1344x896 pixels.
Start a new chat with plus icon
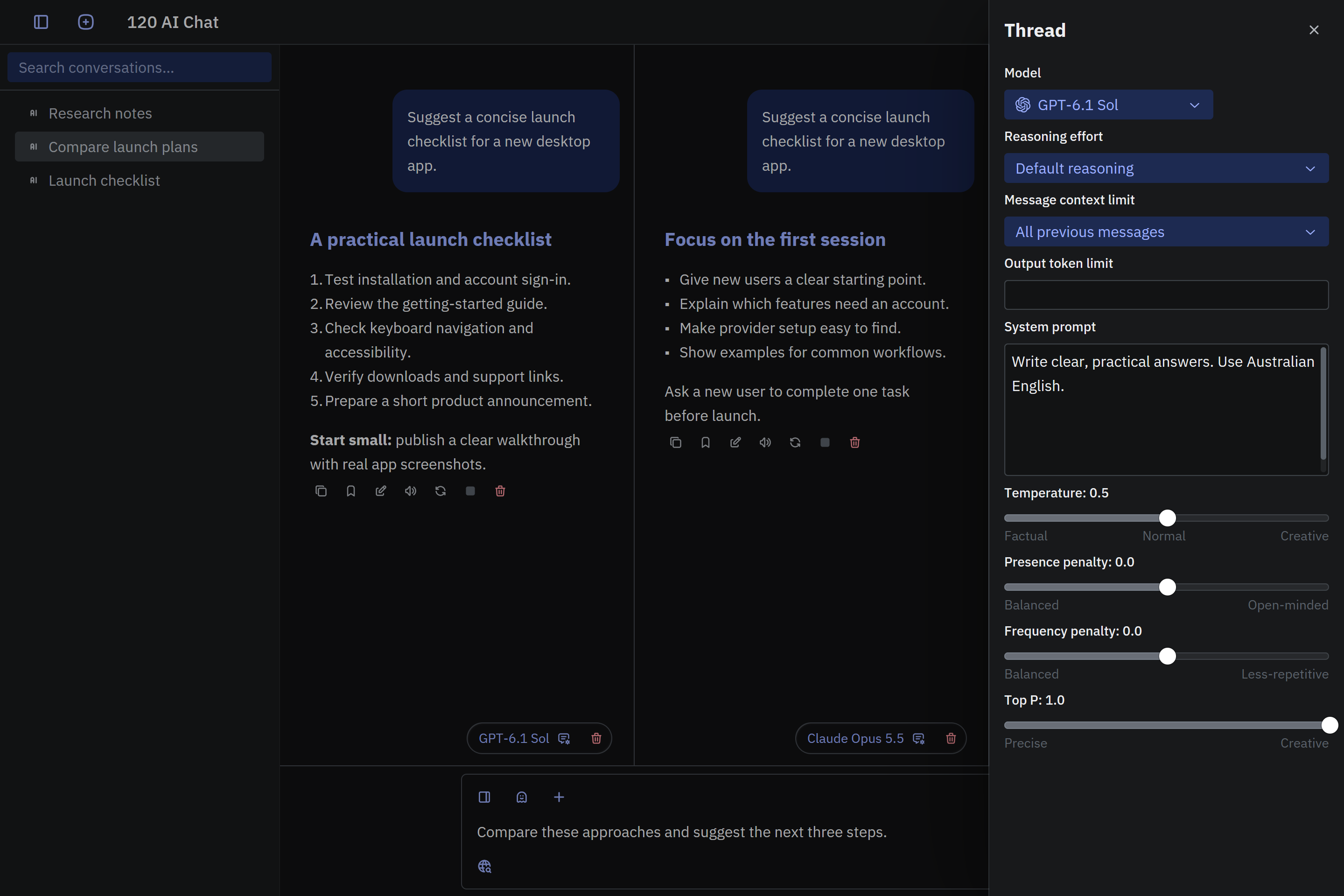pos(86,22)
